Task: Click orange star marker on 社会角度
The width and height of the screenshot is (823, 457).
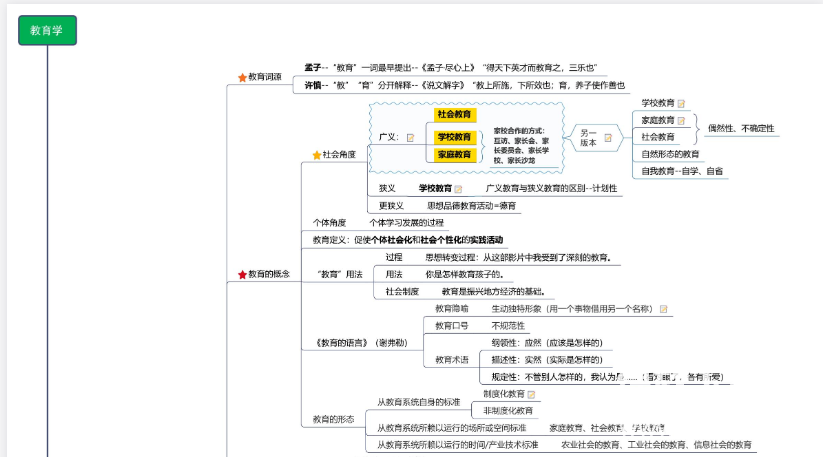Action: pos(316,155)
